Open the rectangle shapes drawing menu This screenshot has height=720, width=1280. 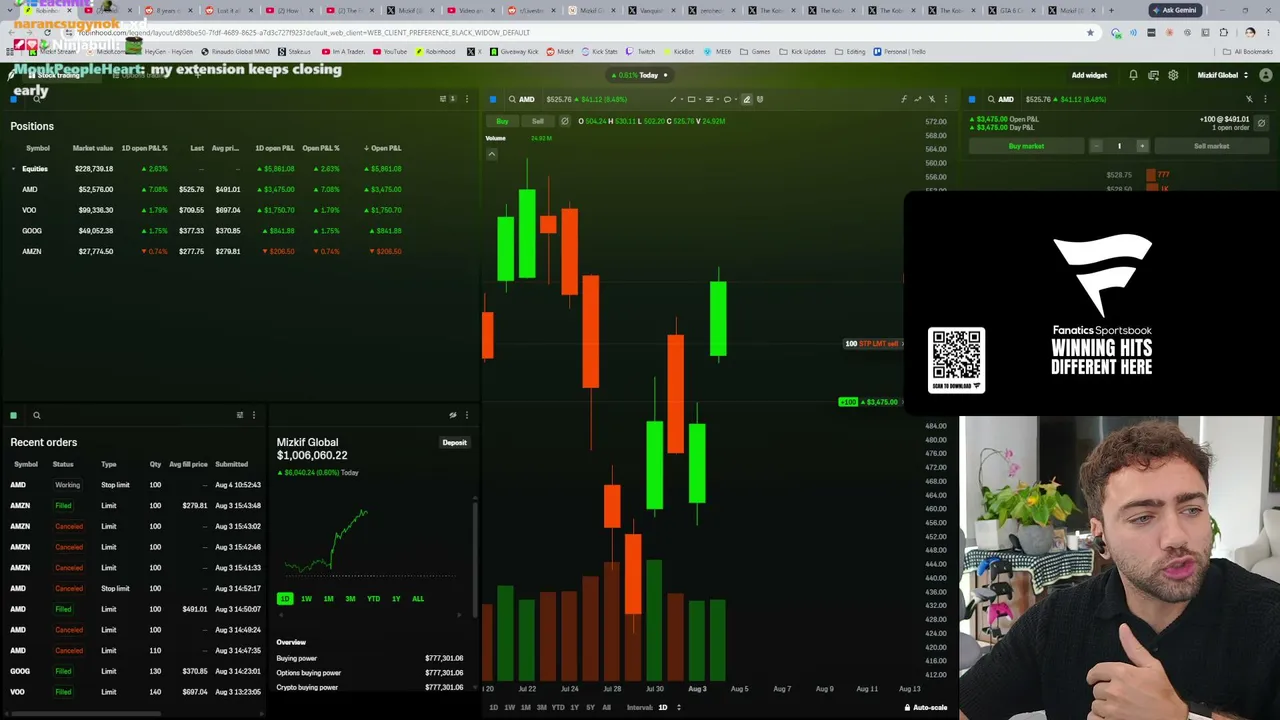[691, 99]
